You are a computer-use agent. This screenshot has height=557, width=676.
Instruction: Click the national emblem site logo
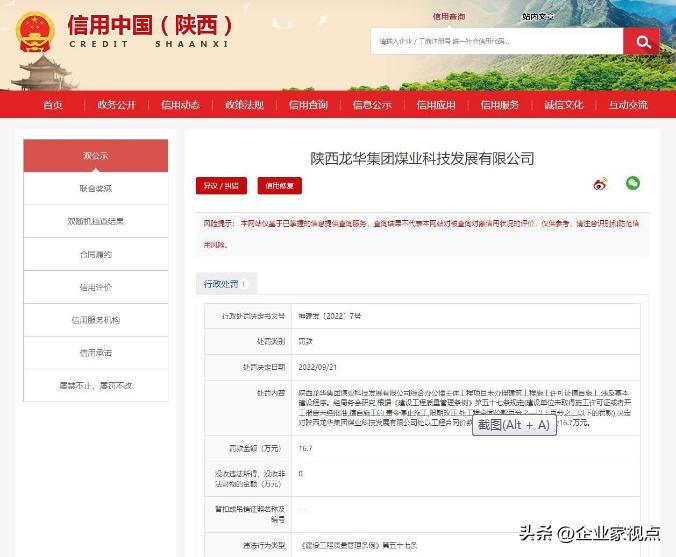tap(35, 32)
